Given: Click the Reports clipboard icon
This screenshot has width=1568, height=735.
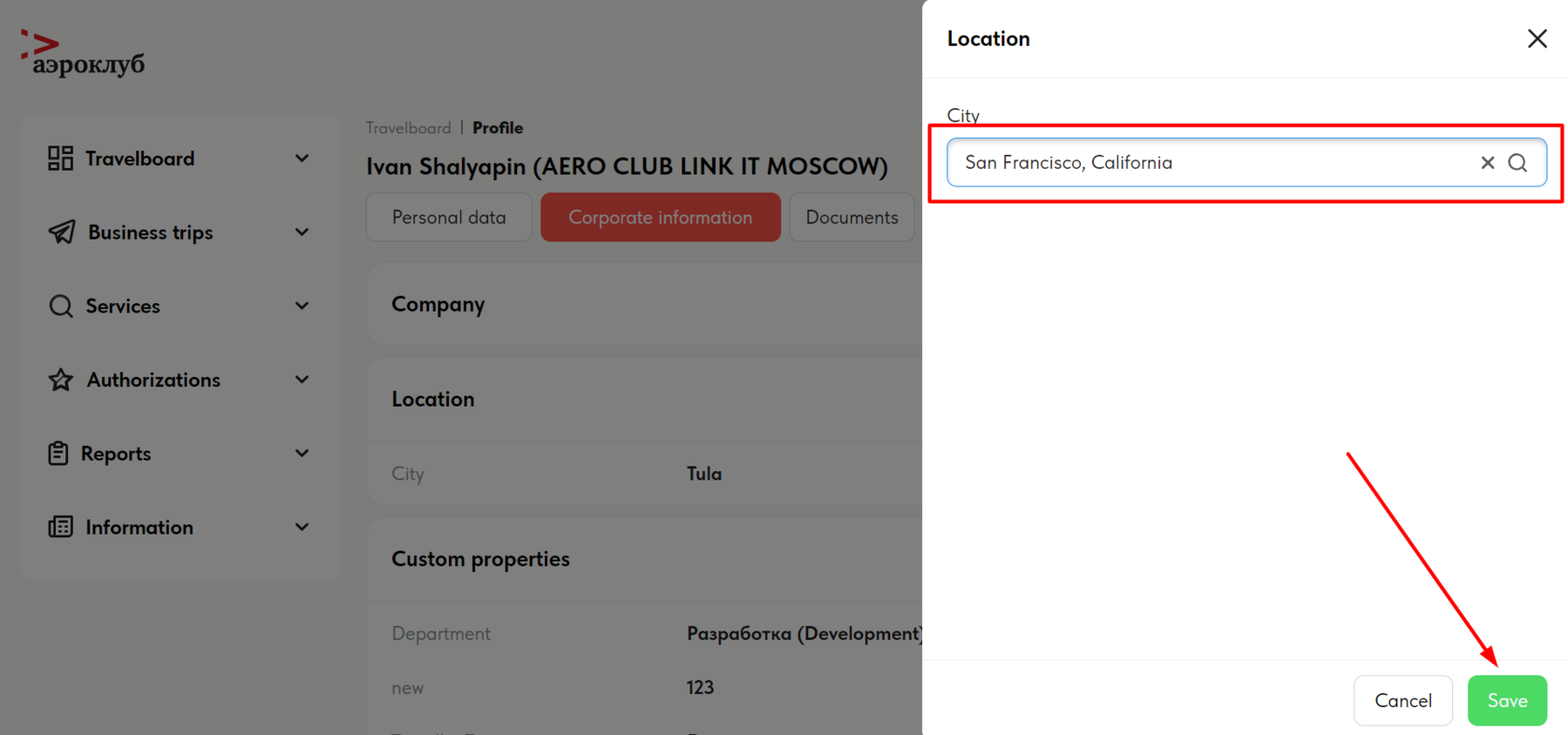Looking at the screenshot, I should [59, 453].
